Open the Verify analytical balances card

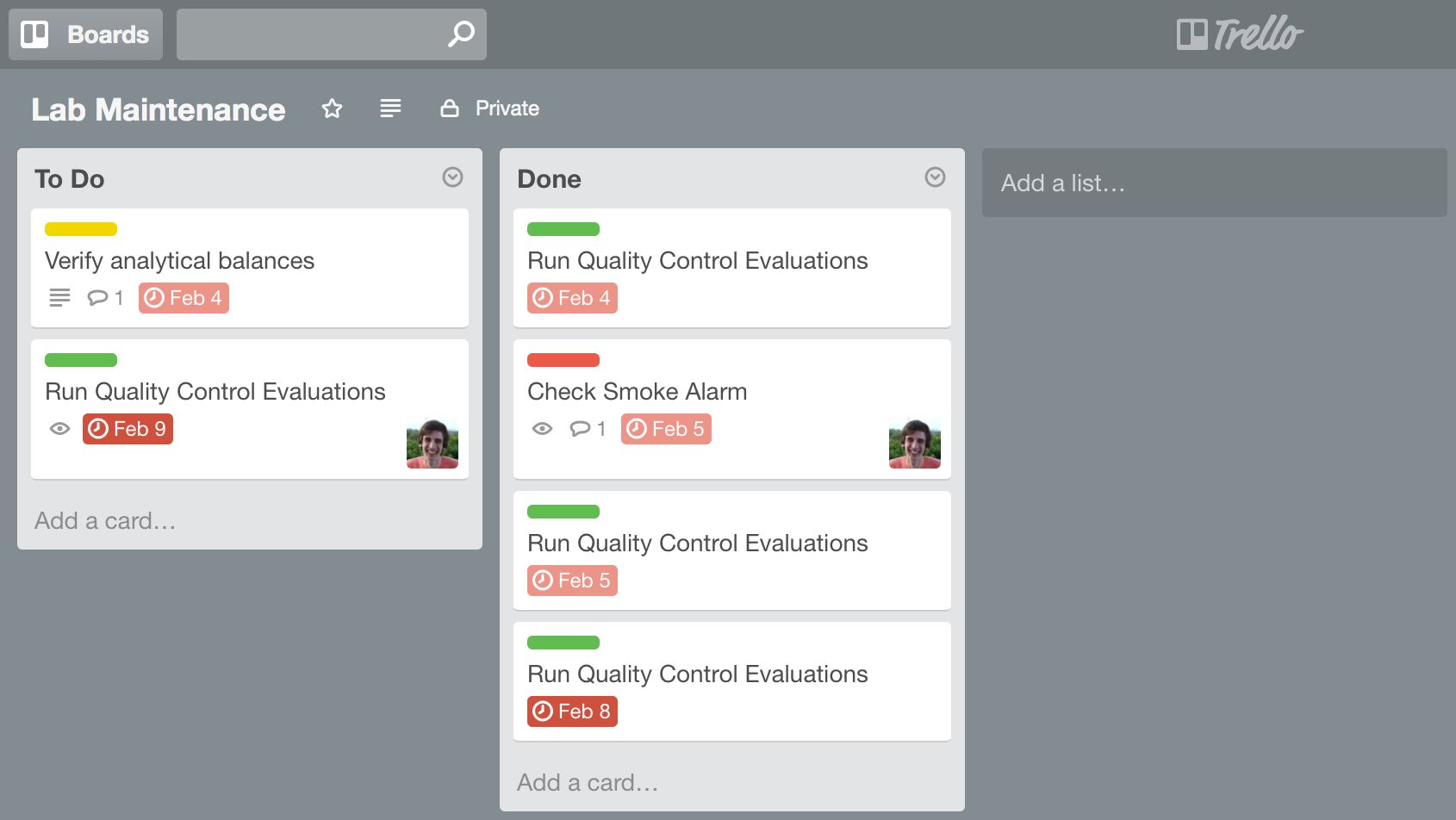[x=179, y=261]
